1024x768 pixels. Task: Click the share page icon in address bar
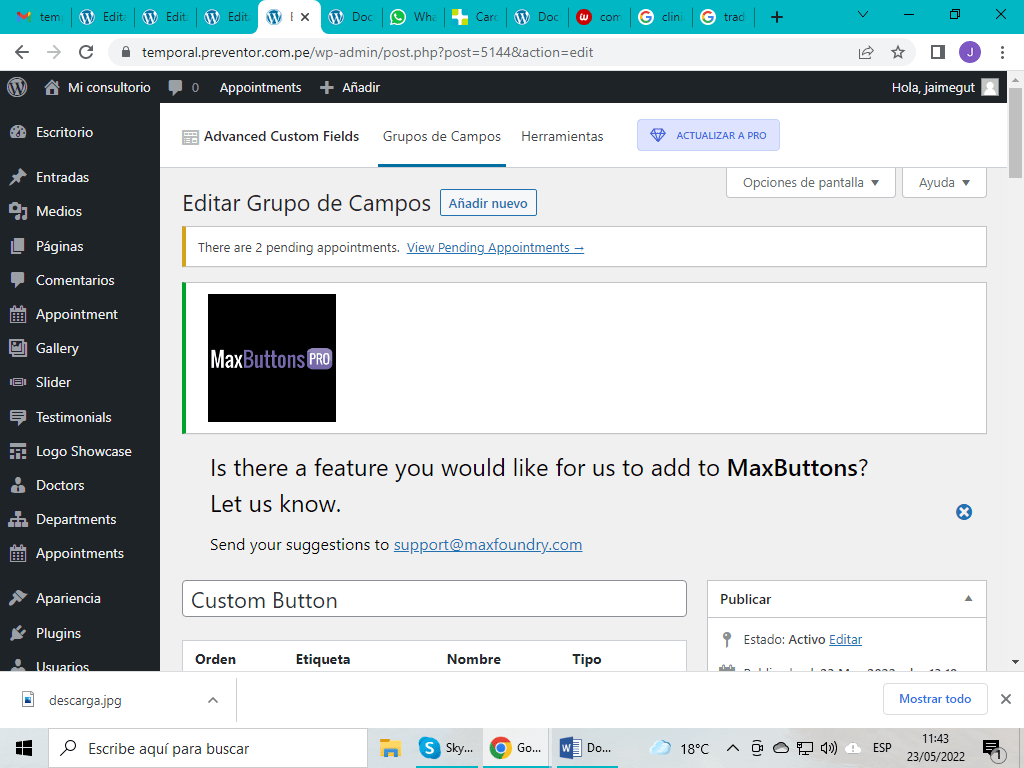[x=866, y=52]
